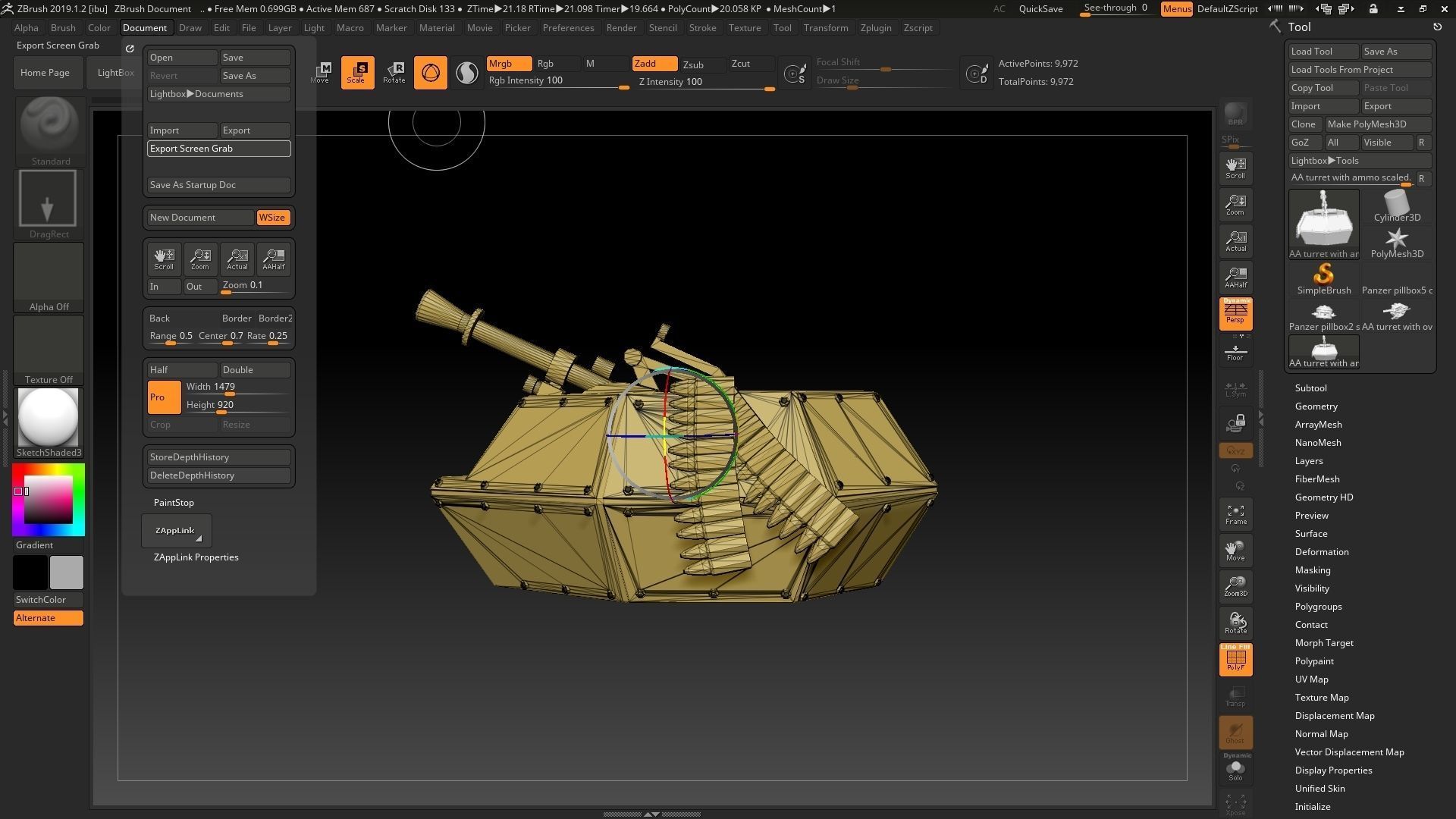Select the Rotate transform tool

click(394, 73)
